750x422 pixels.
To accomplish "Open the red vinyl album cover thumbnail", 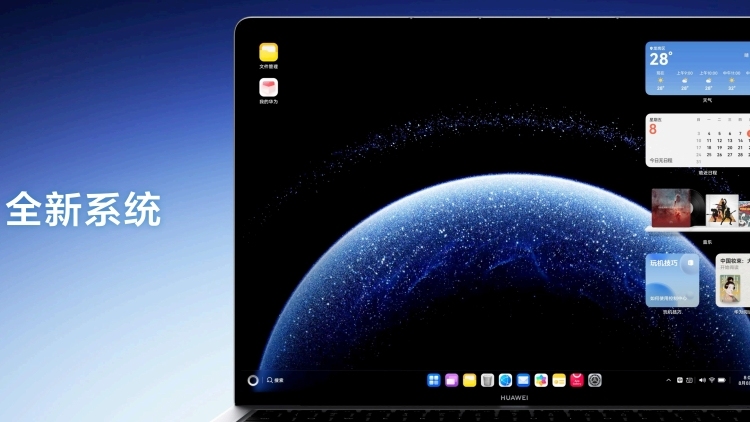I will point(671,208).
